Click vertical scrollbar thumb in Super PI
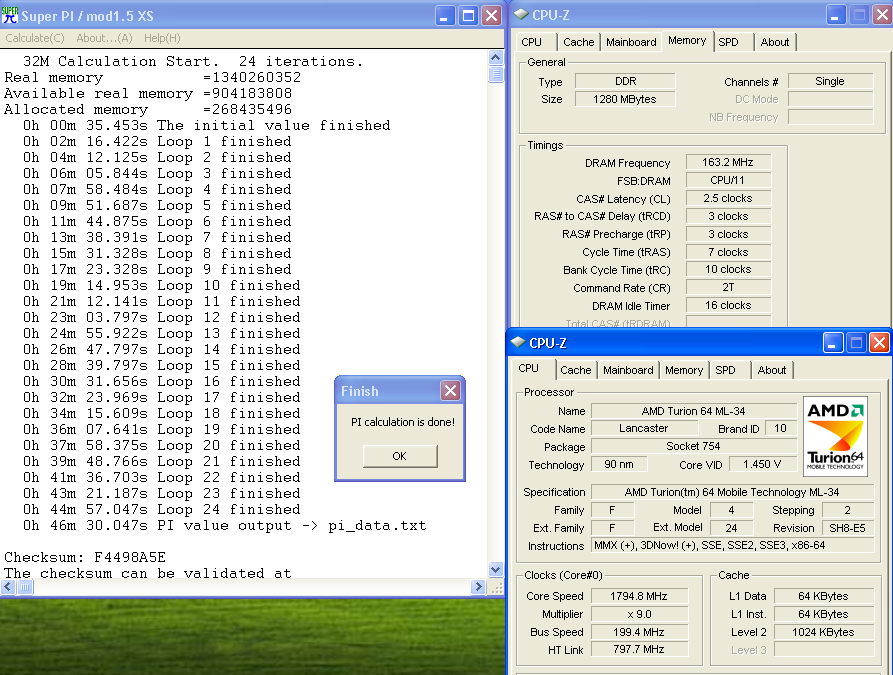The height and width of the screenshot is (675, 893). [x=495, y=74]
